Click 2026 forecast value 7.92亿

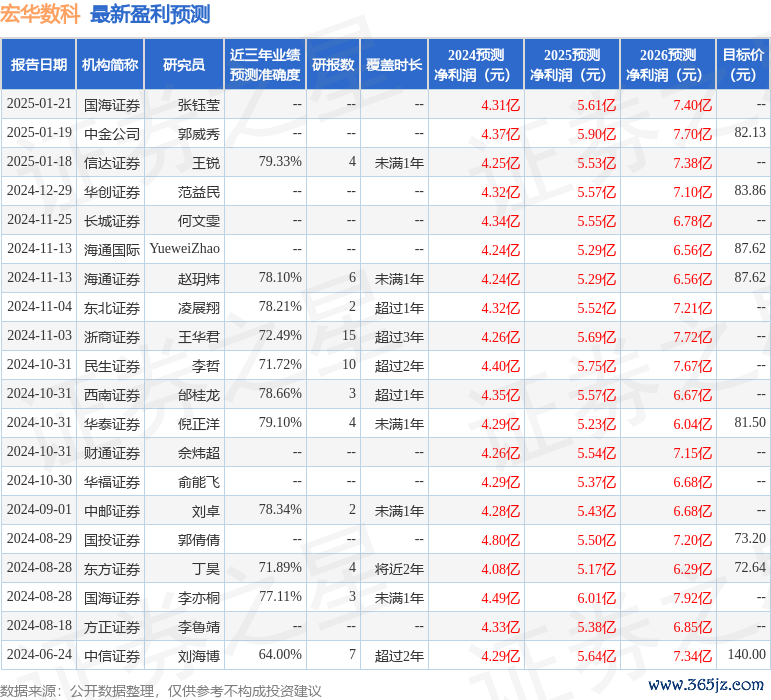click(692, 598)
